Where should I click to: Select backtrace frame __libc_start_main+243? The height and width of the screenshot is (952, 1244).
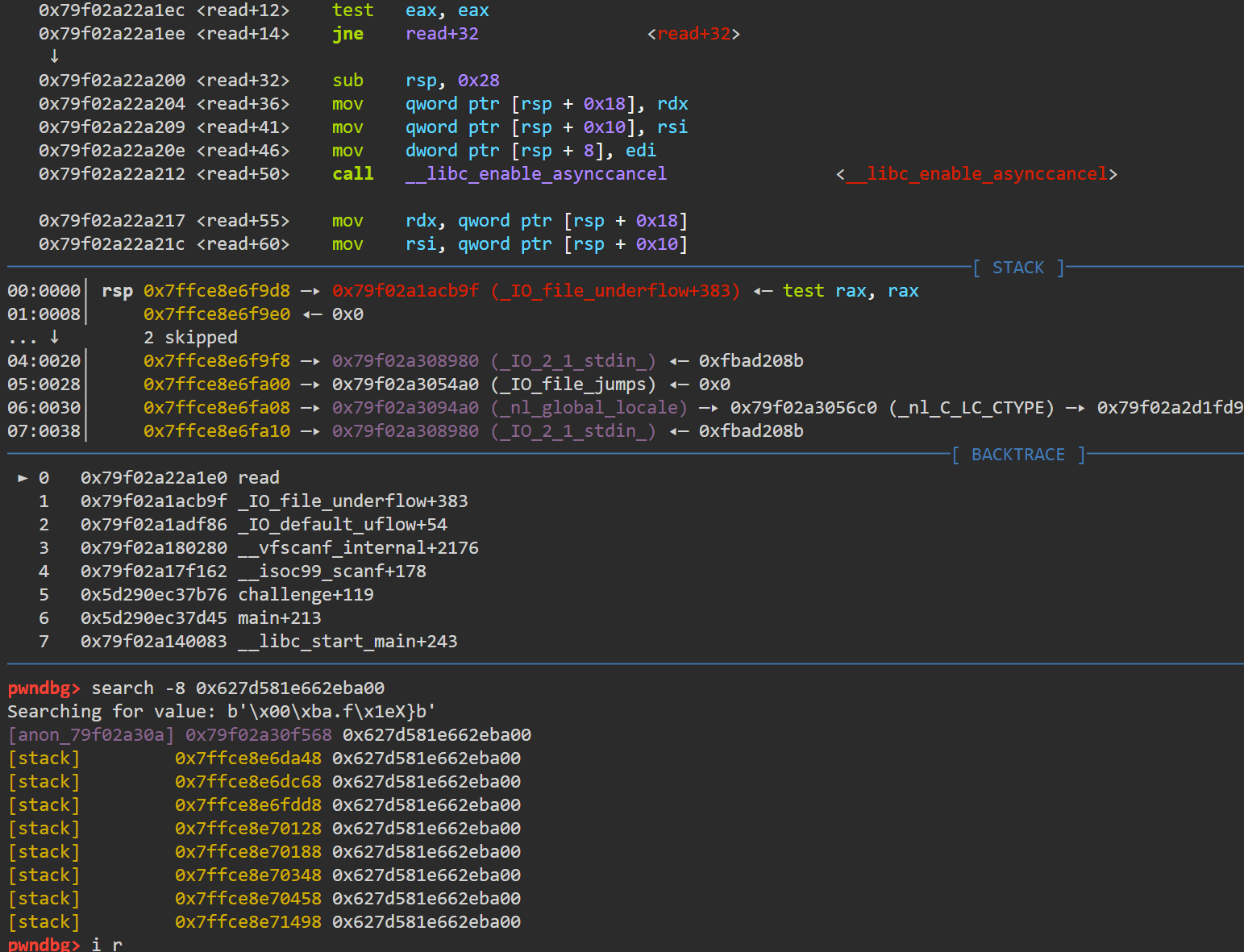click(x=347, y=642)
